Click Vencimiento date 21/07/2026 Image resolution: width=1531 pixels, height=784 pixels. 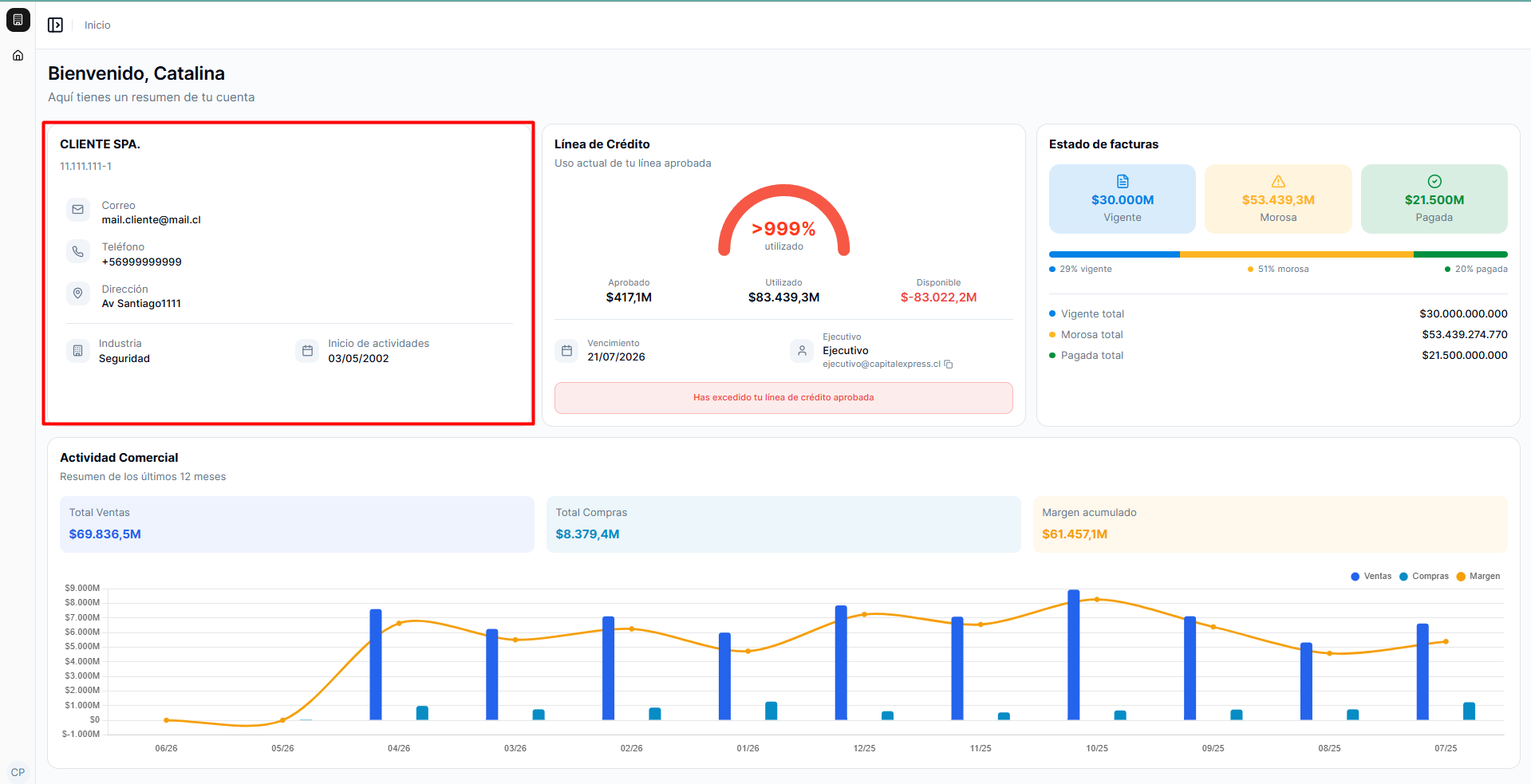click(x=616, y=357)
